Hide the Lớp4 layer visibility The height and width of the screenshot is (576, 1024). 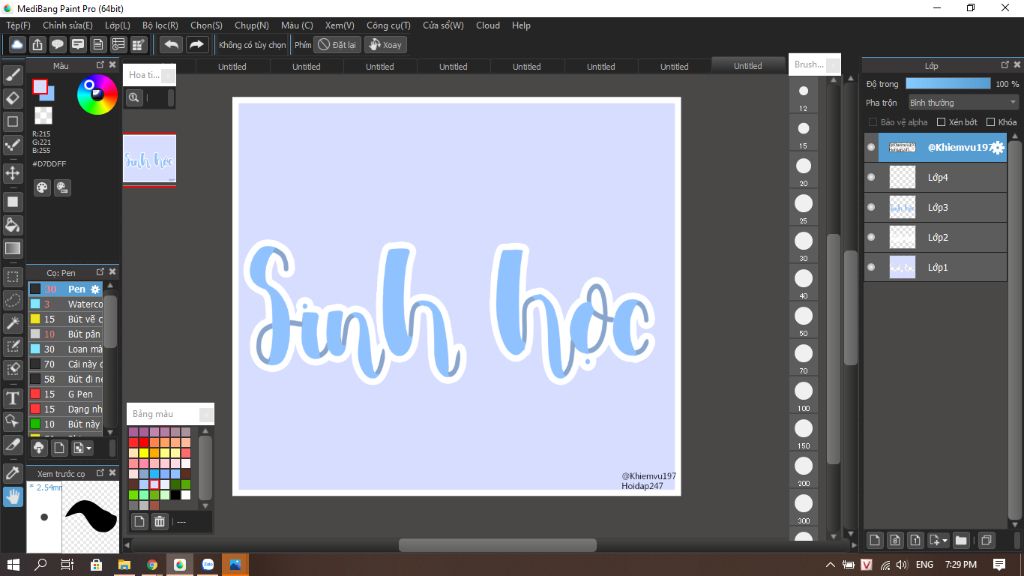coord(871,178)
